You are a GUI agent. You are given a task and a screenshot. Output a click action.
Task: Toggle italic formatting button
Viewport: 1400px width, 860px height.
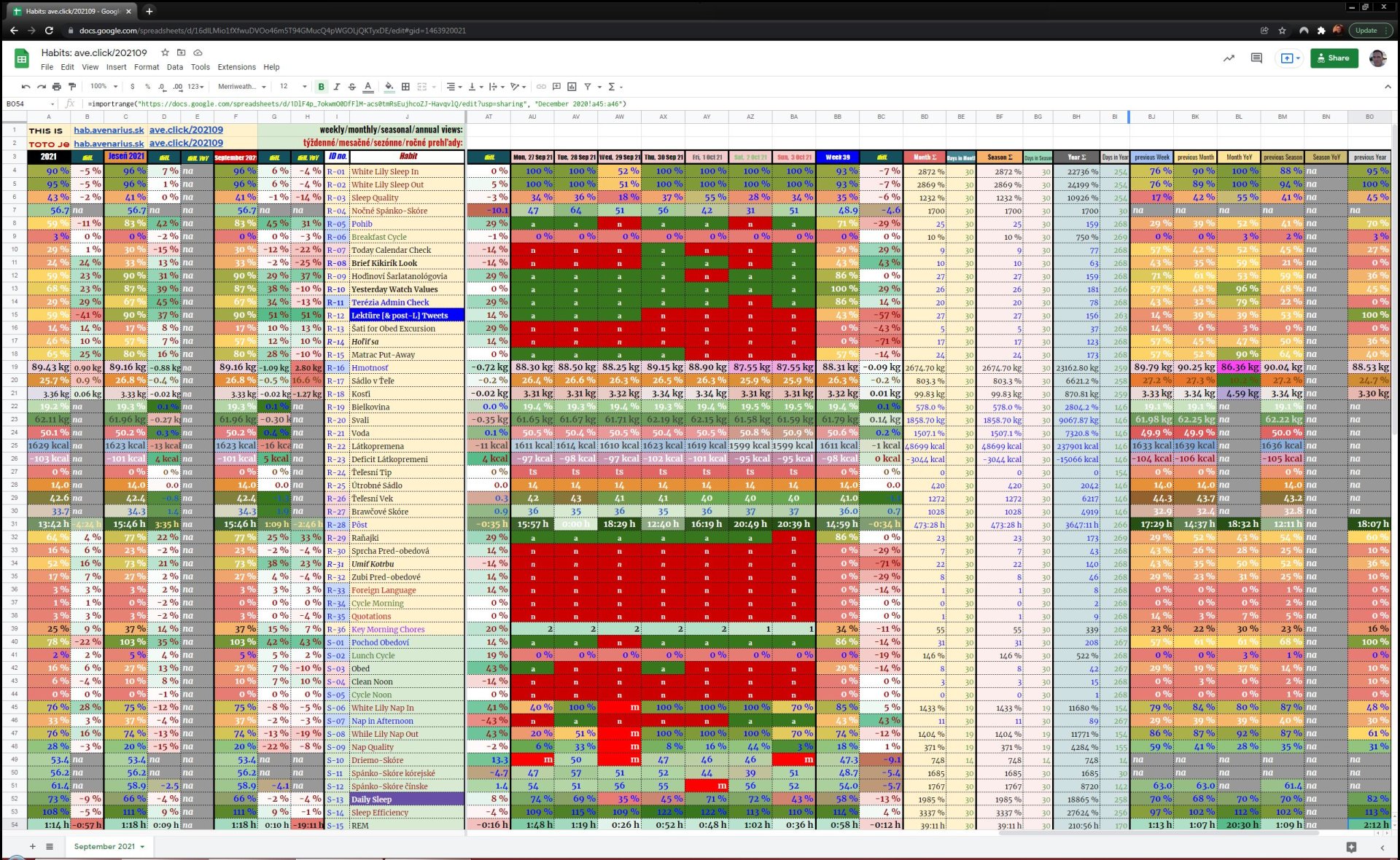[336, 87]
